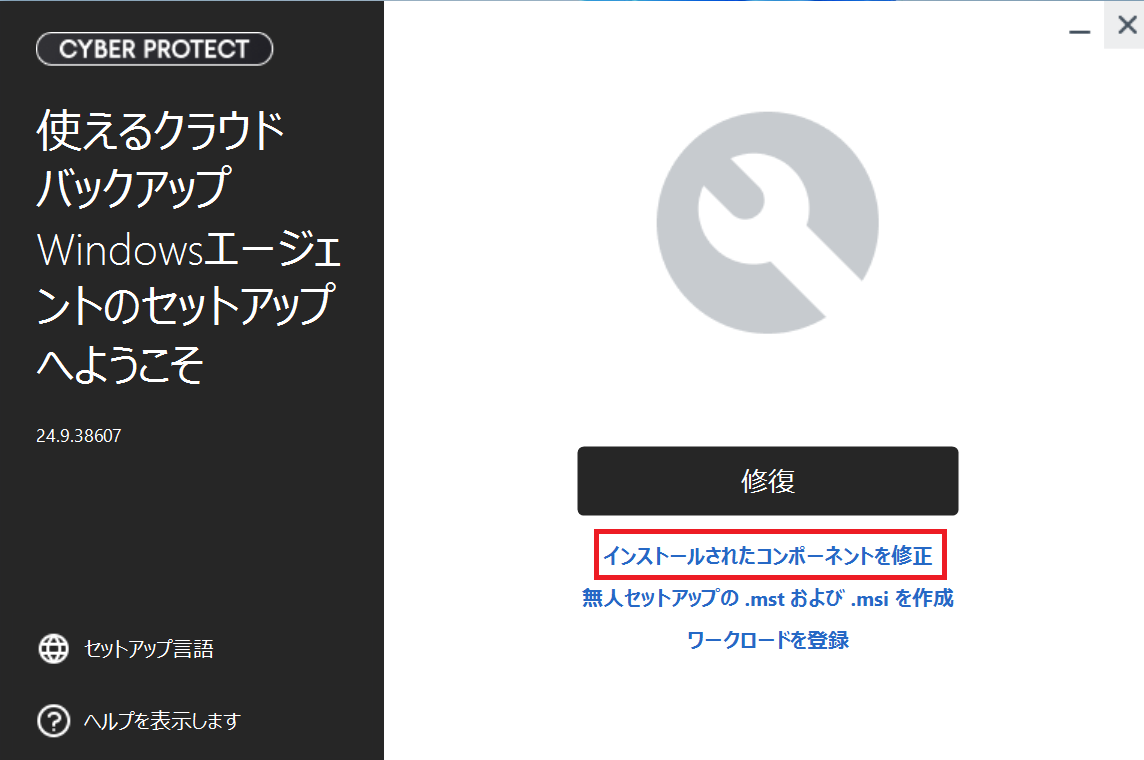Click the CYBER PROTECT logo badge
The width and height of the screenshot is (1144, 760).
155,49
